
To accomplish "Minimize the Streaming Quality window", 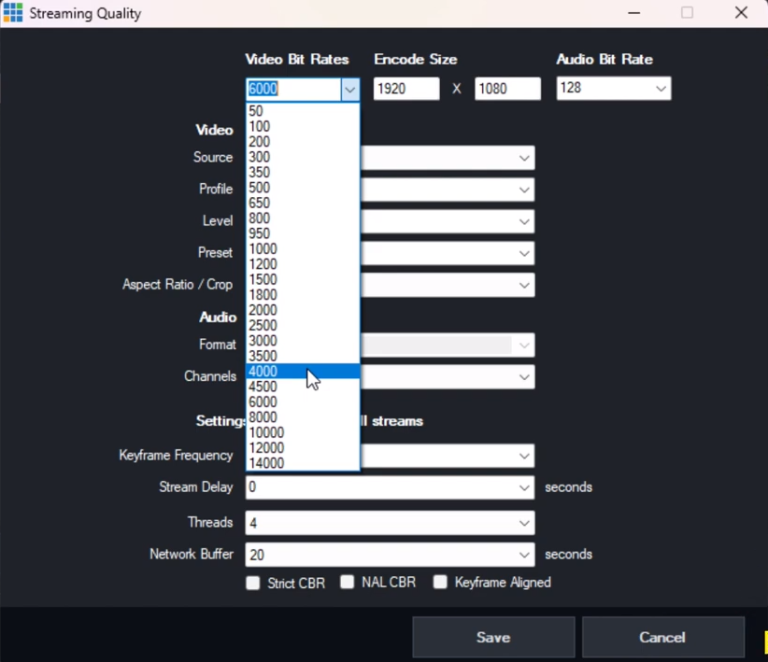I will (634, 13).
